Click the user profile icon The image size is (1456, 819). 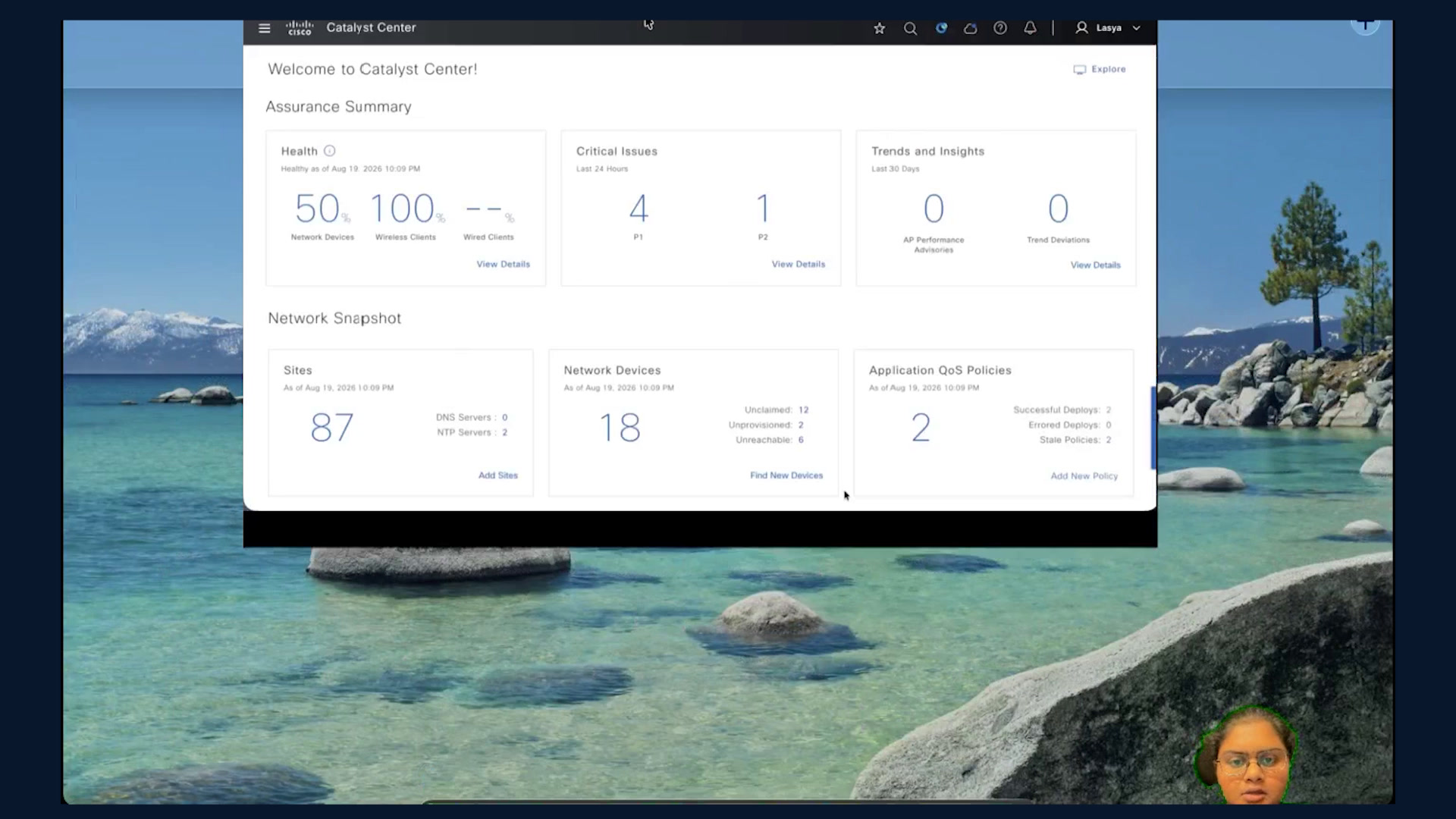[x=1081, y=27]
